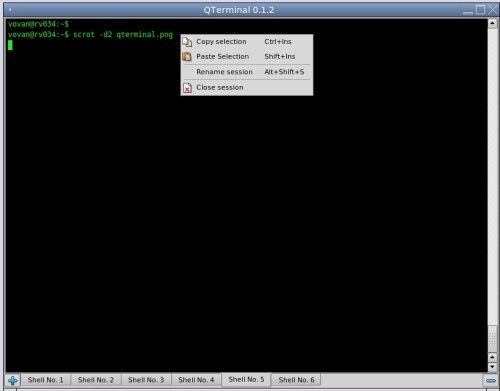Click the close tab minus icon
Screen dimensions: 500x391
[491, 380]
